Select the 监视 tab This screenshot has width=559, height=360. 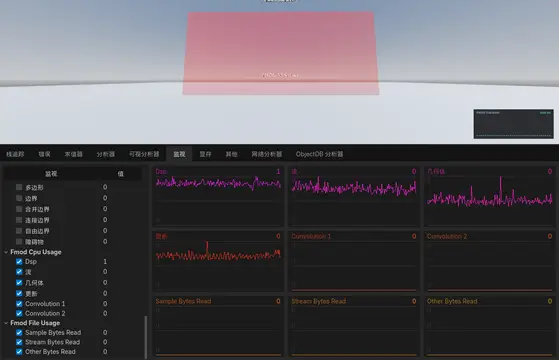tap(179, 154)
